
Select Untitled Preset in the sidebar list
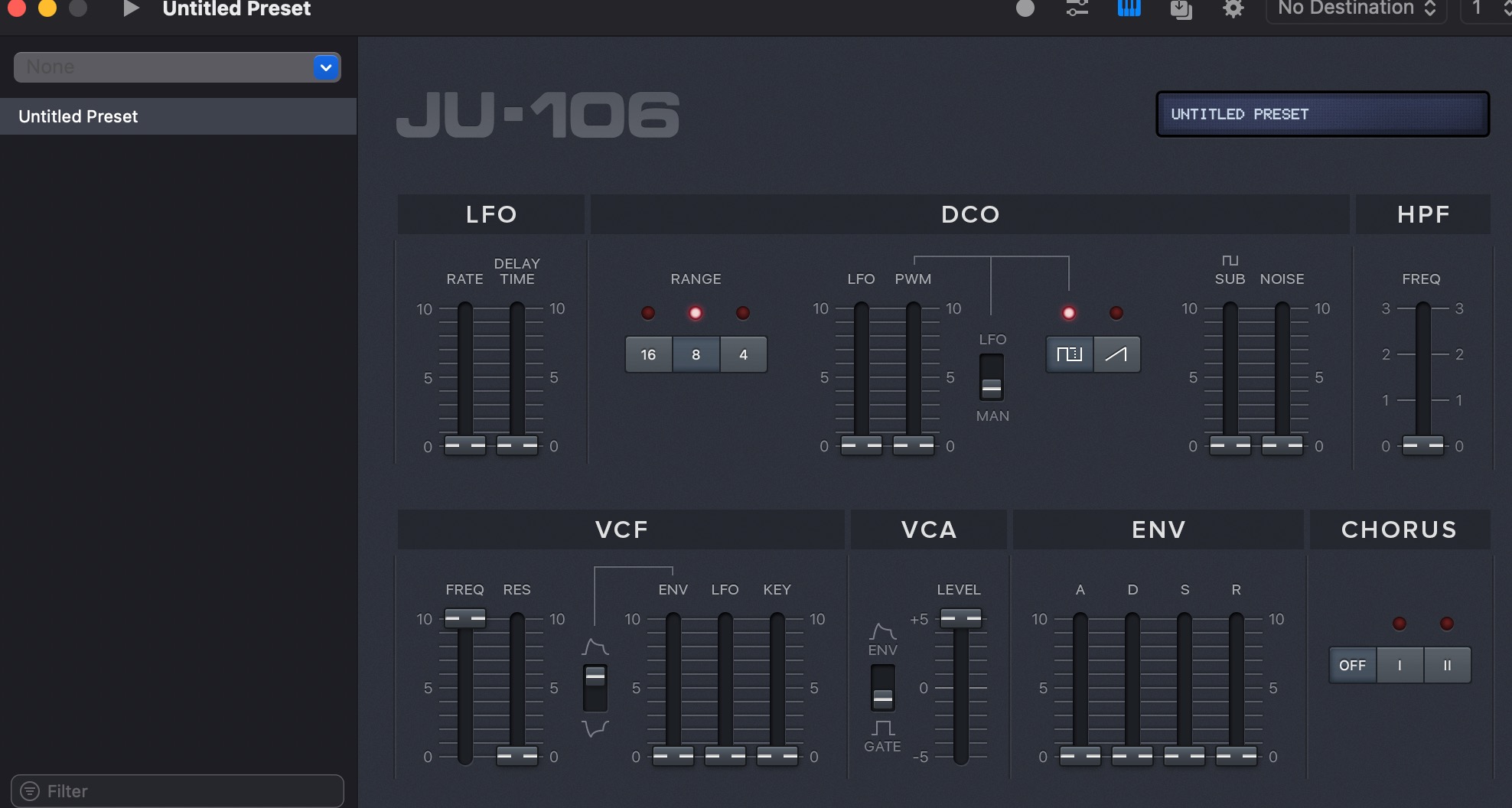178,116
